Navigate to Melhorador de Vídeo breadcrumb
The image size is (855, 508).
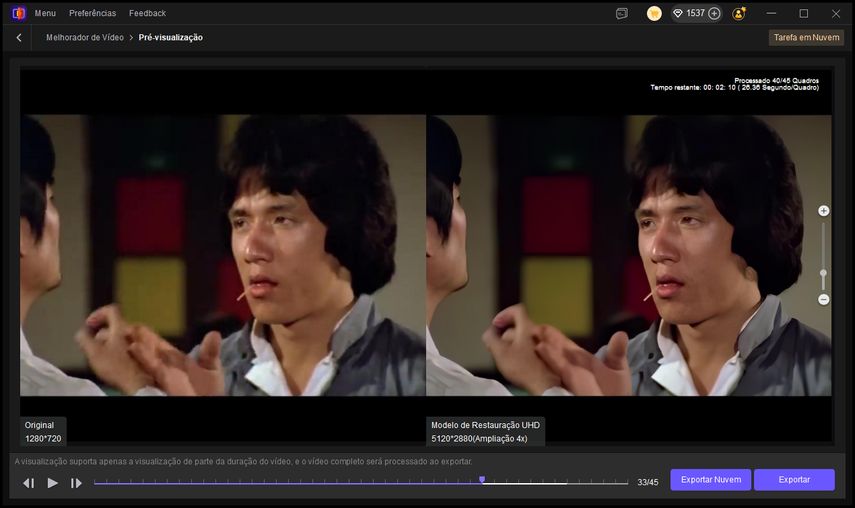(85, 38)
